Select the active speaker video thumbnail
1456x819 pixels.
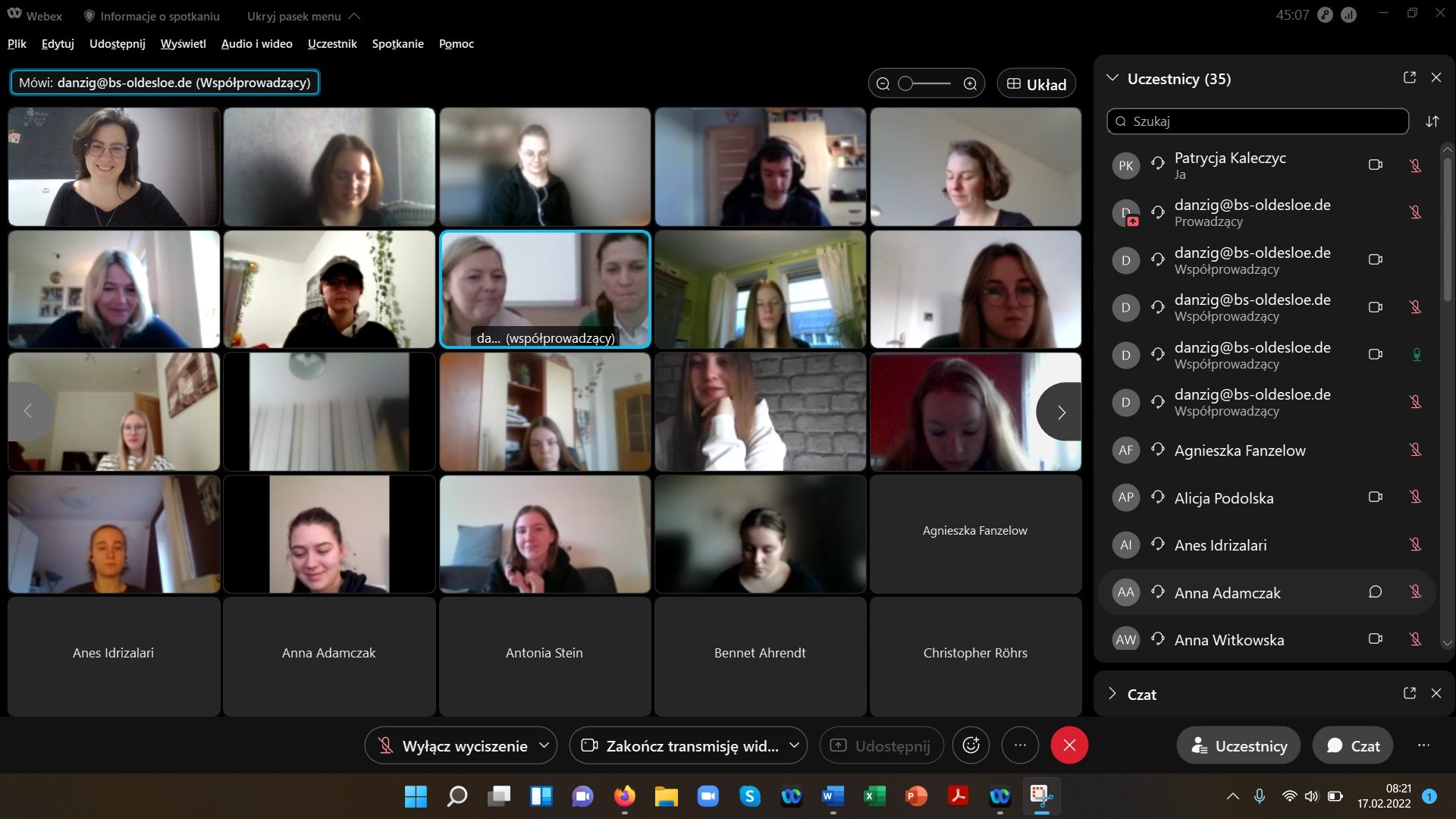[545, 290]
